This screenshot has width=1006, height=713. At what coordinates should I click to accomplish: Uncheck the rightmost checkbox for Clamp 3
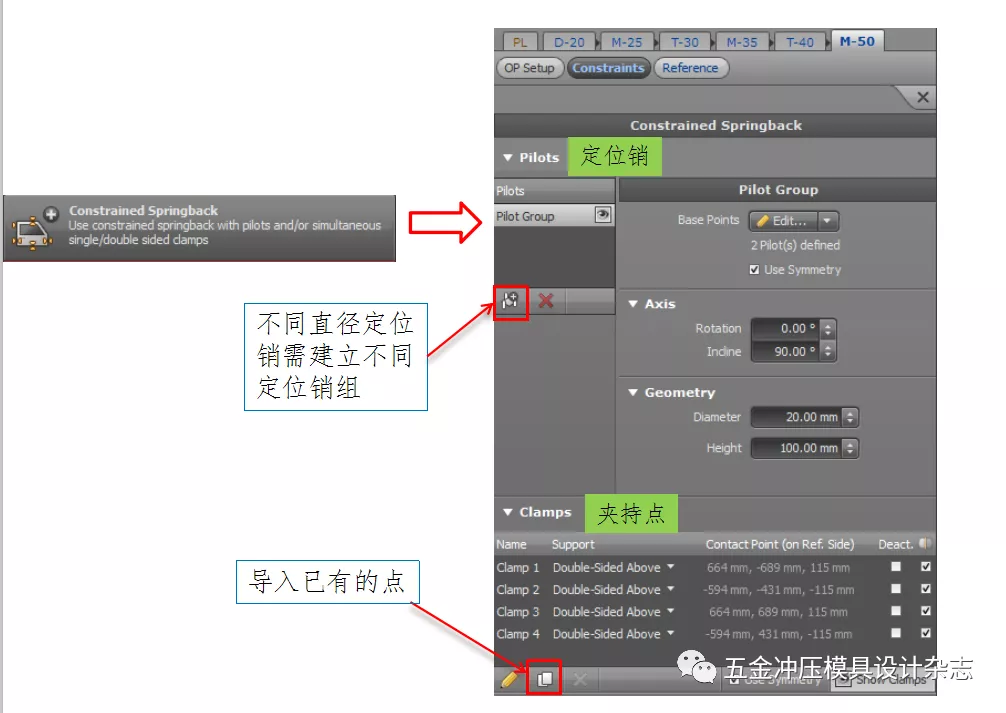click(x=925, y=611)
